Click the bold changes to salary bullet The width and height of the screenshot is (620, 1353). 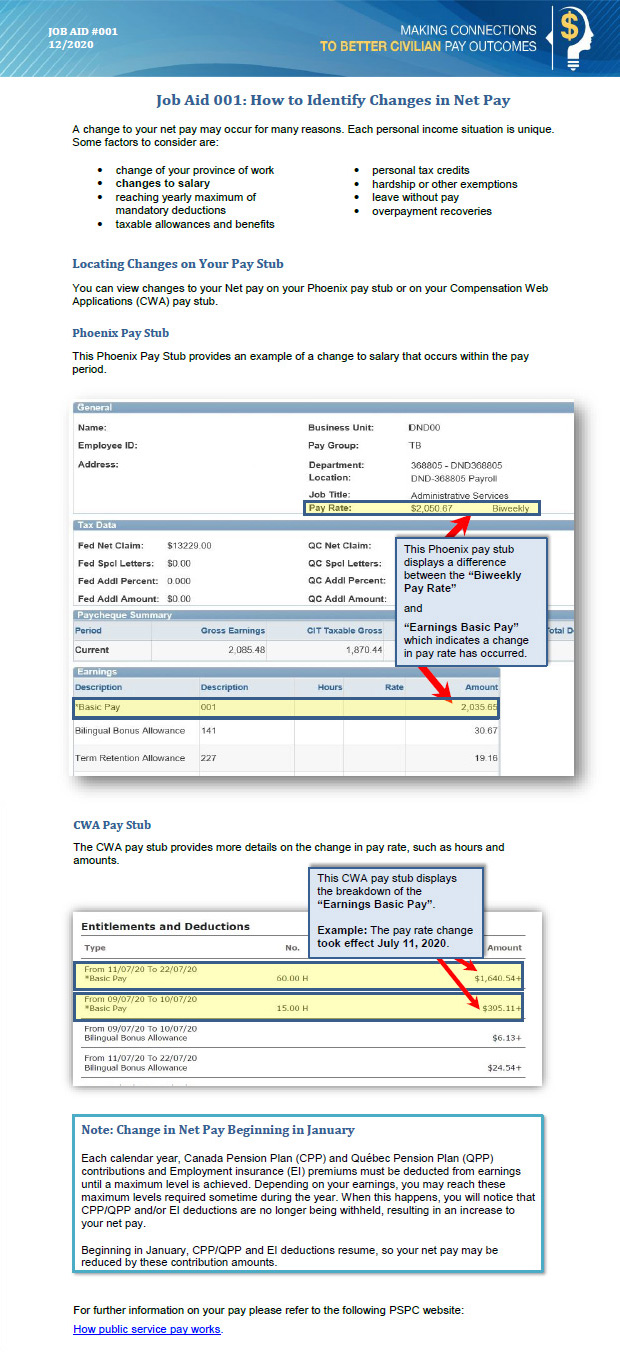point(162,184)
